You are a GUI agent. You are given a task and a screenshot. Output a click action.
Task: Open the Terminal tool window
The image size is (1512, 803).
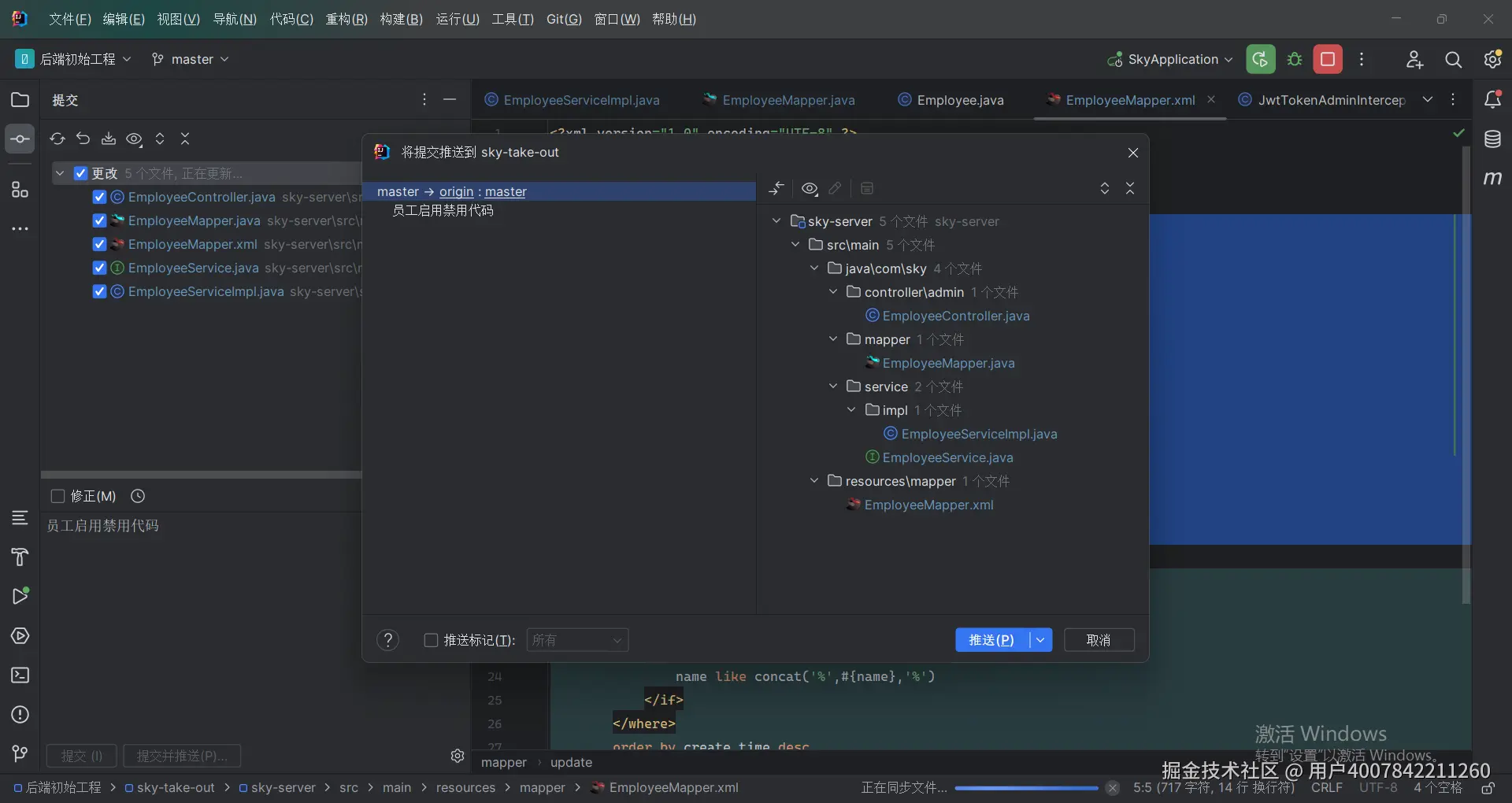click(20, 675)
